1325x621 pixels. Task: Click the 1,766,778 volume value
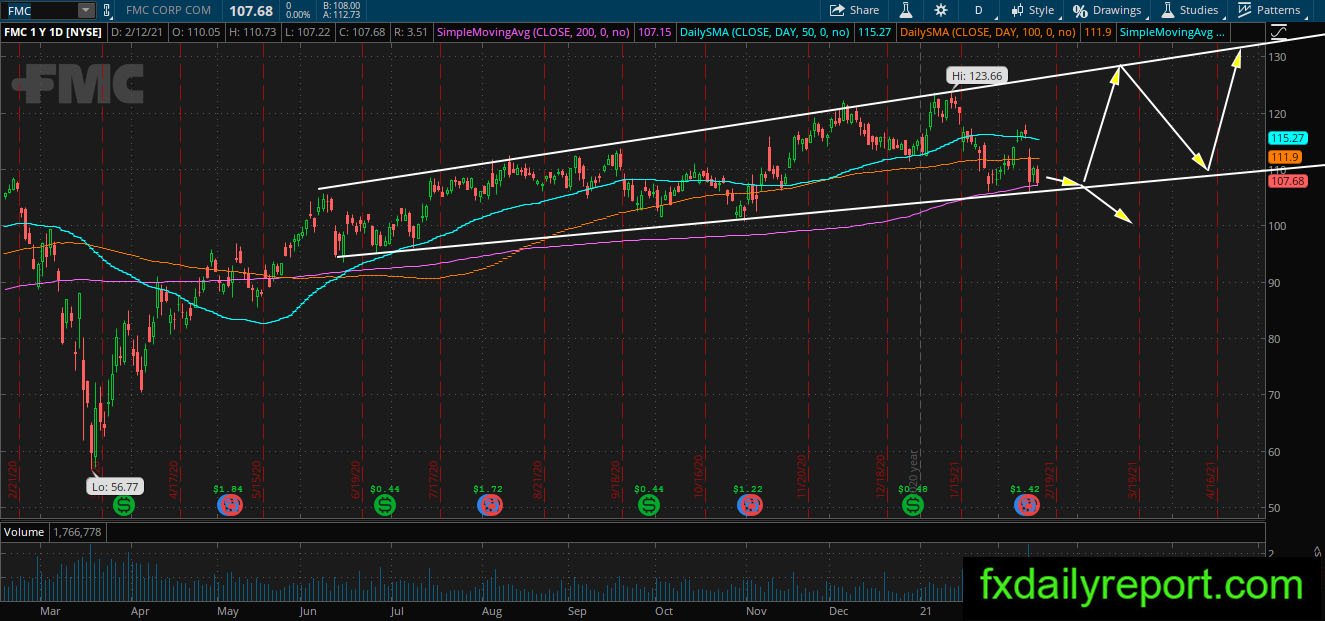coord(77,532)
